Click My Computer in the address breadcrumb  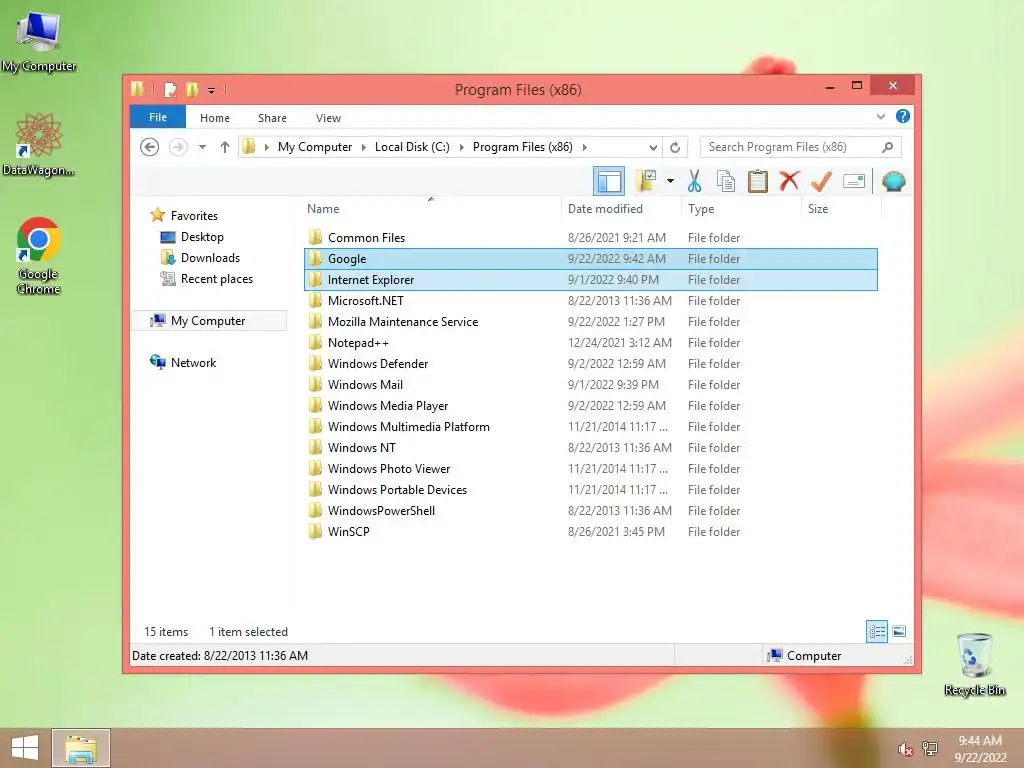[315, 147]
